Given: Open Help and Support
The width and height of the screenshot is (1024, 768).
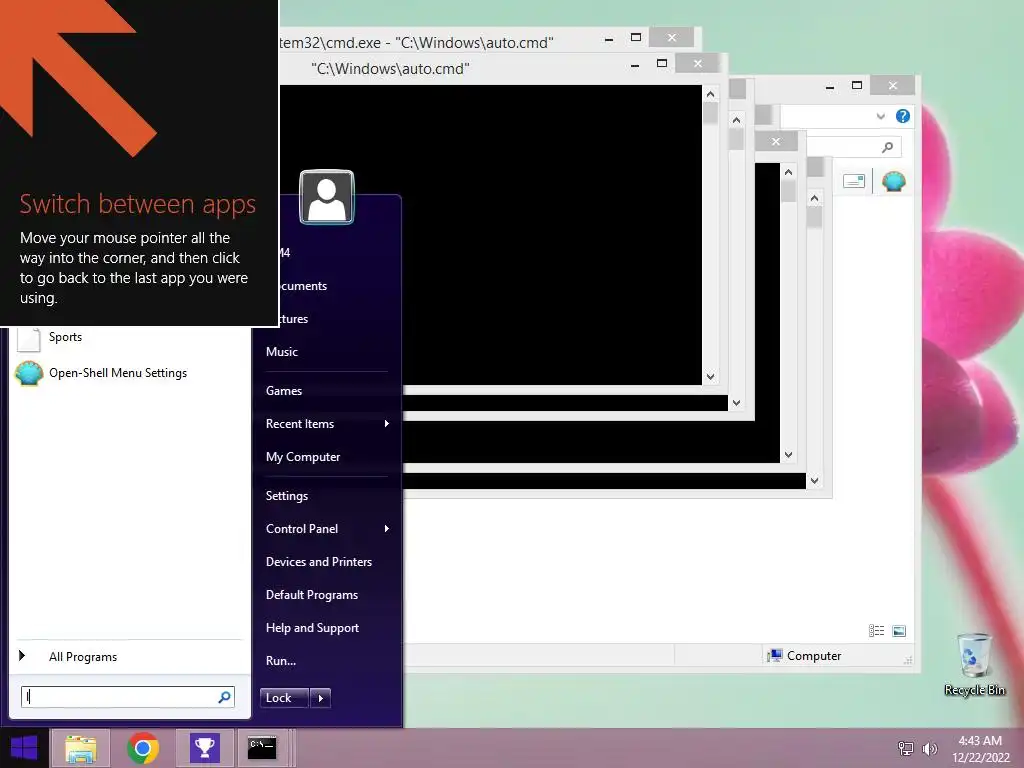Looking at the screenshot, I should [x=312, y=628].
